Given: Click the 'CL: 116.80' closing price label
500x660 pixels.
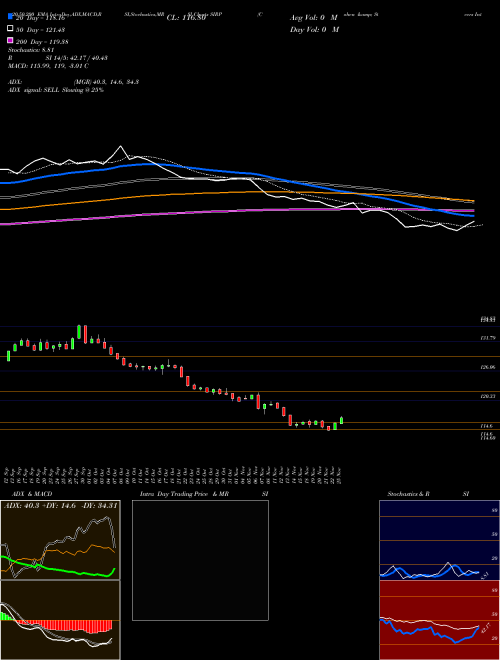Looking at the screenshot, I should pos(186,18).
